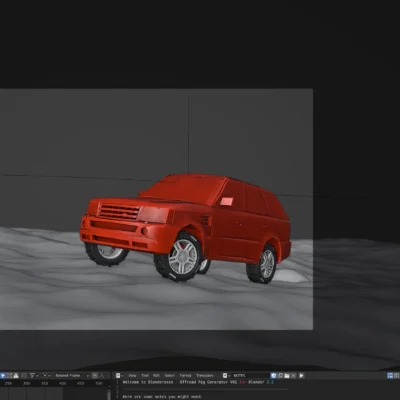Open the Edit menu in text editor

tap(156, 375)
